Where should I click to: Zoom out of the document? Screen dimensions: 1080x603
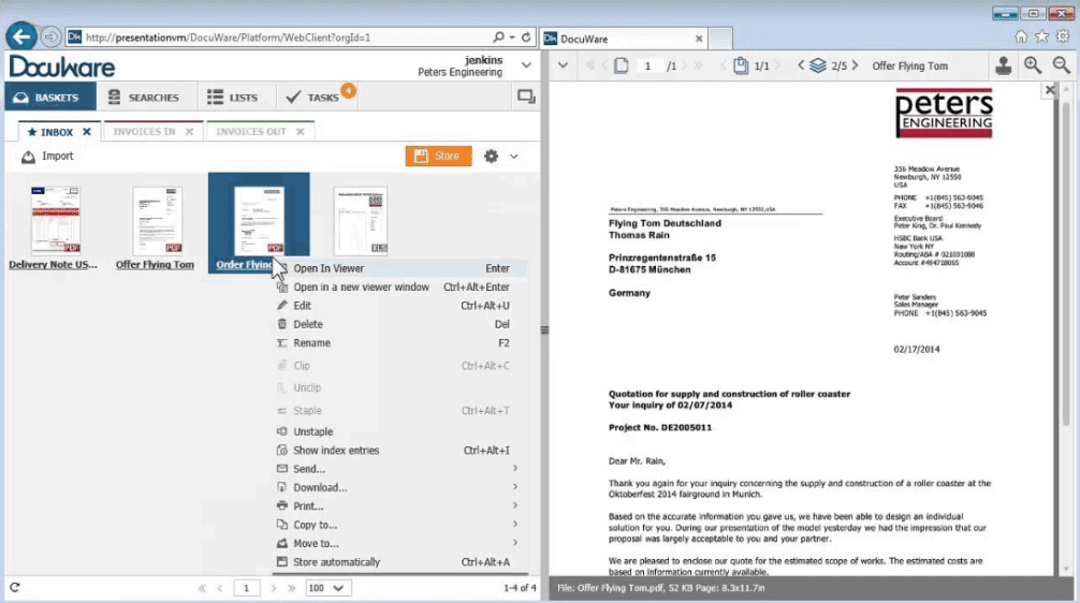[1060, 65]
